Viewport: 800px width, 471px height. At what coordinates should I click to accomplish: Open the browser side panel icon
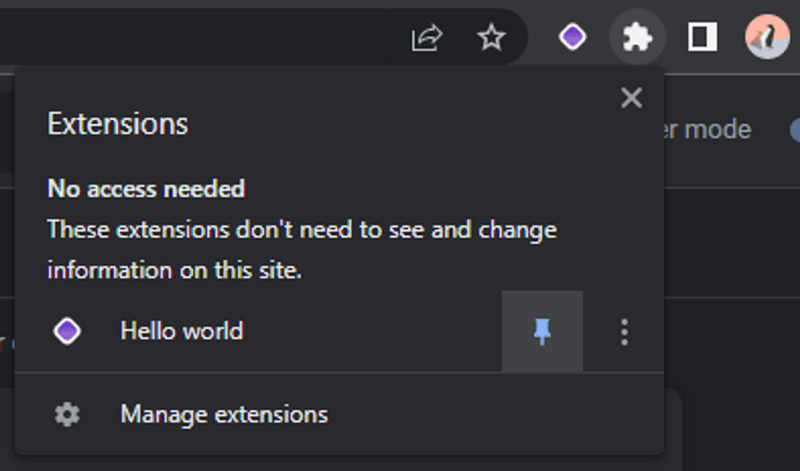pos(703,37)
